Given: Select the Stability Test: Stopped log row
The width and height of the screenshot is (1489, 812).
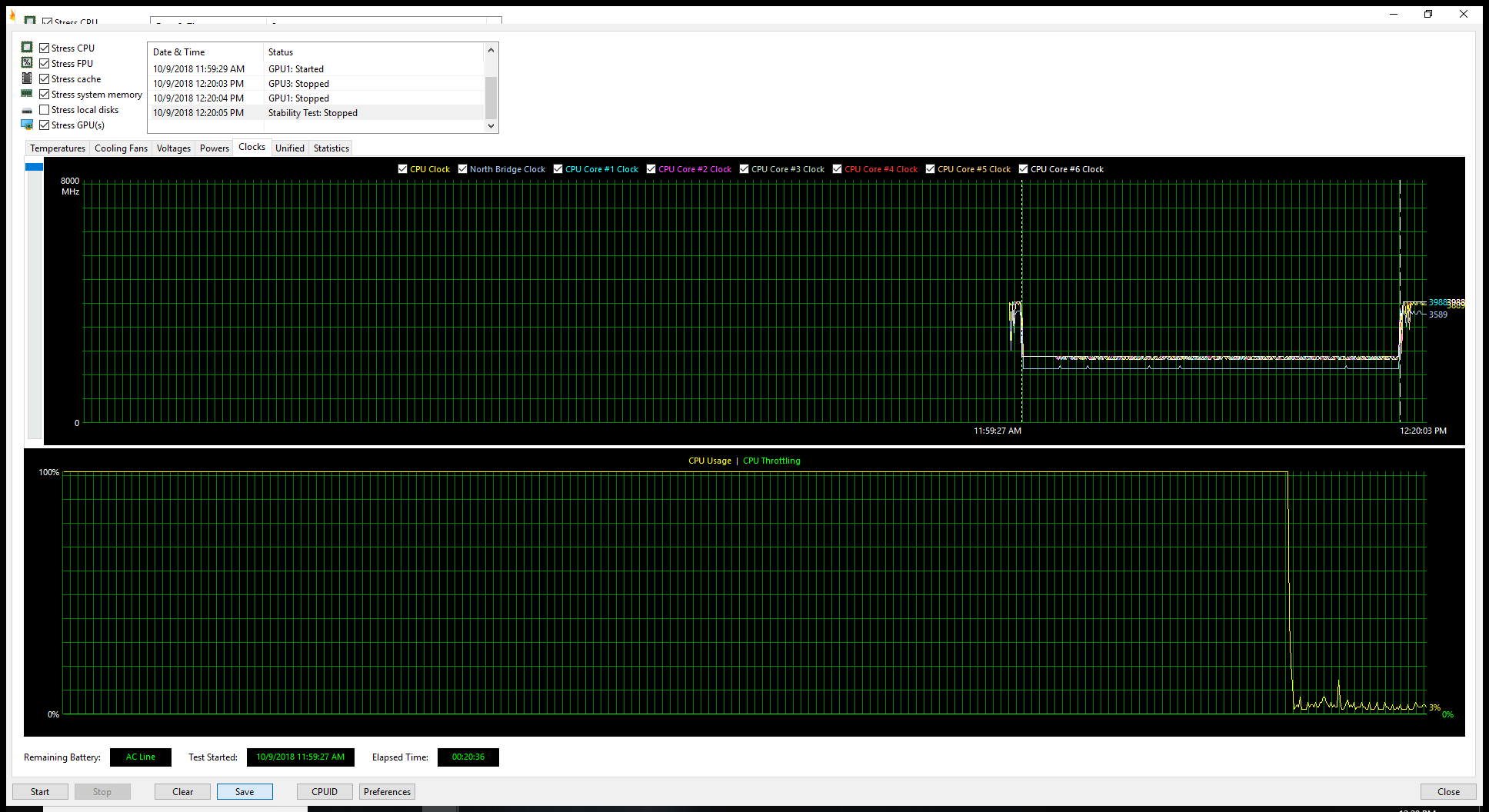Looking at the screenshot, I should (x=312, y=113).
